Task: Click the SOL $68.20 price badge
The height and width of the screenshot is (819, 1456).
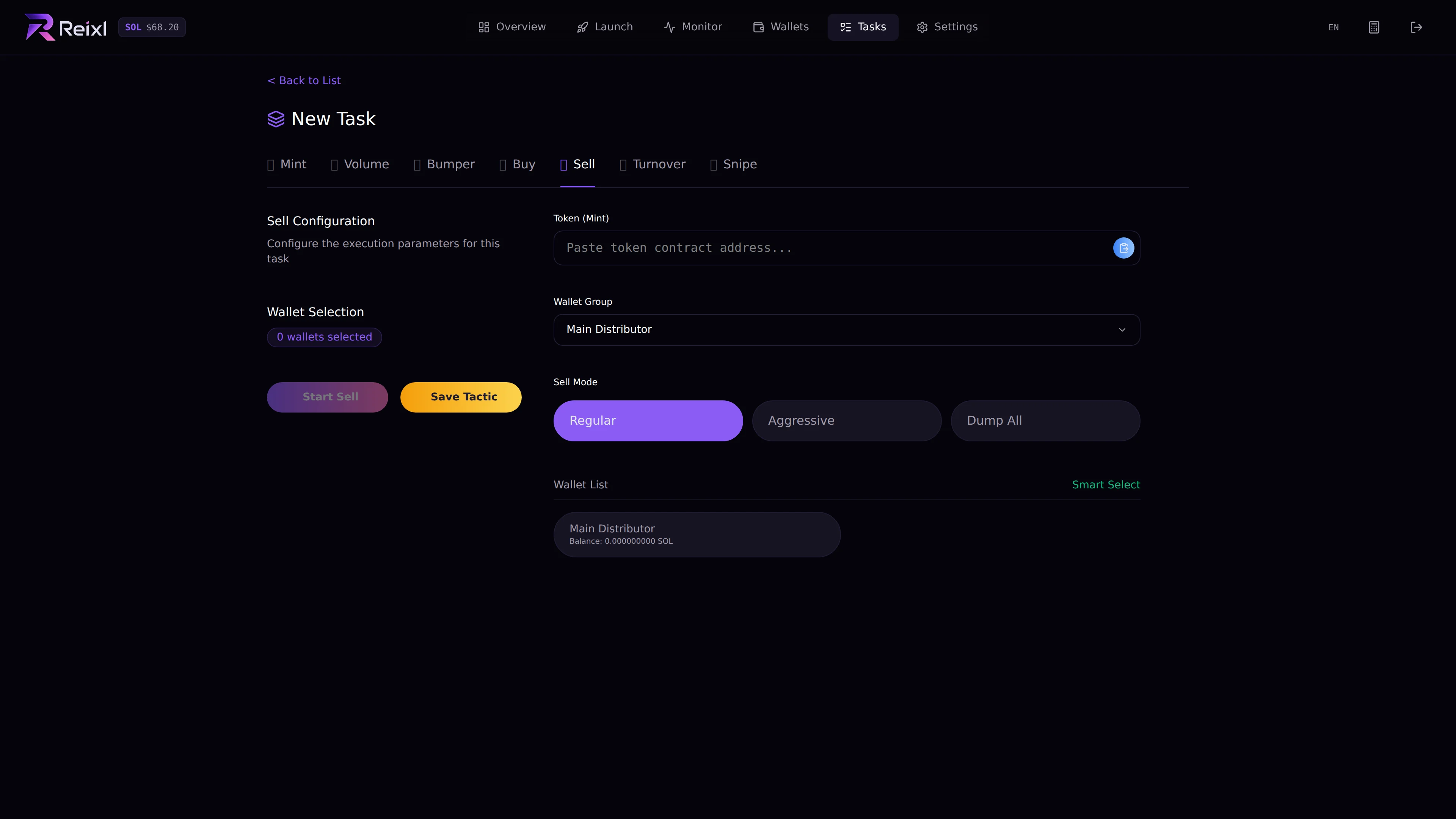Action: (152, 27)
